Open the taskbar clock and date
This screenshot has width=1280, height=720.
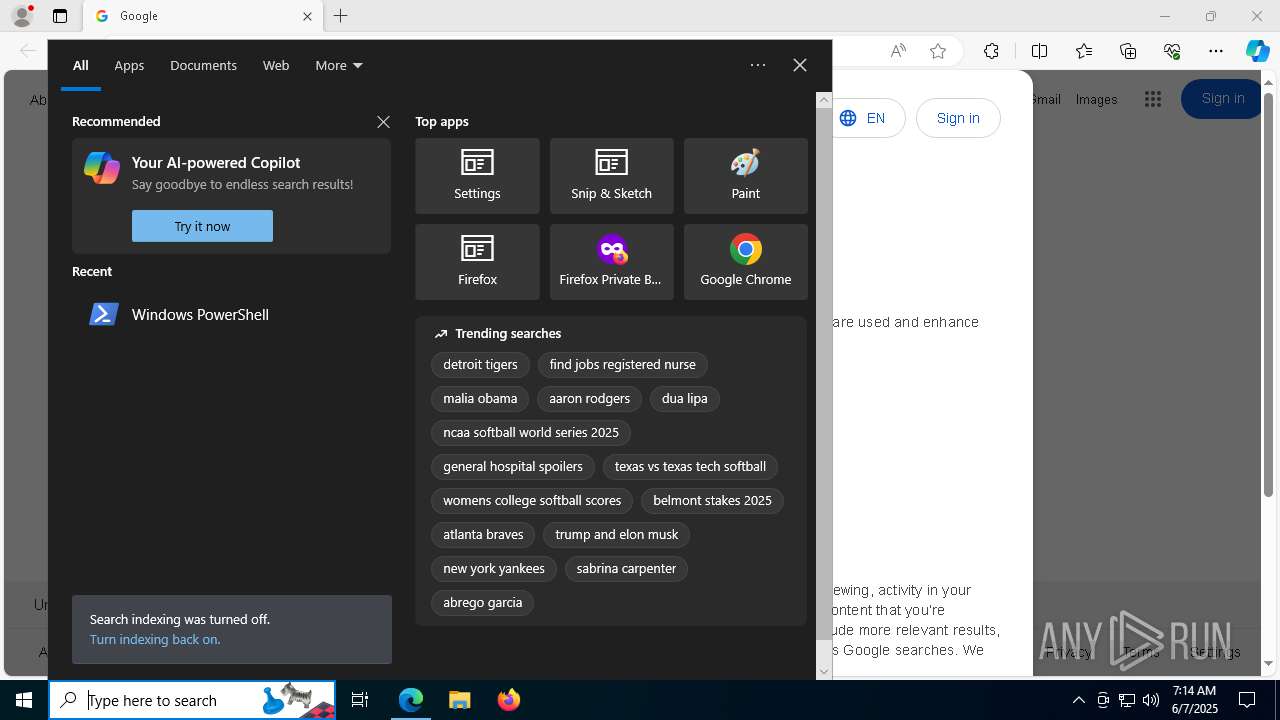pos(1194,700)
